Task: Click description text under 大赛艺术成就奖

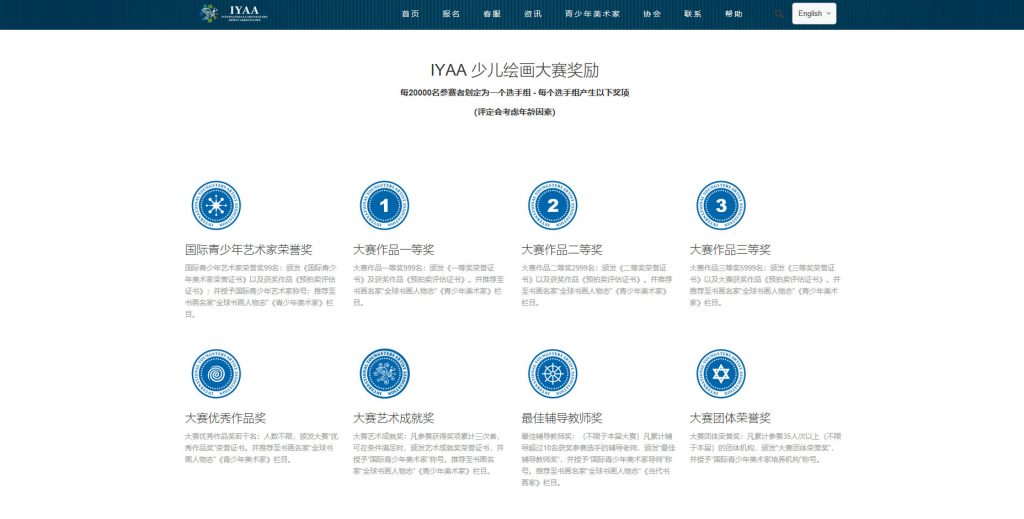Action: coord(428,454)
